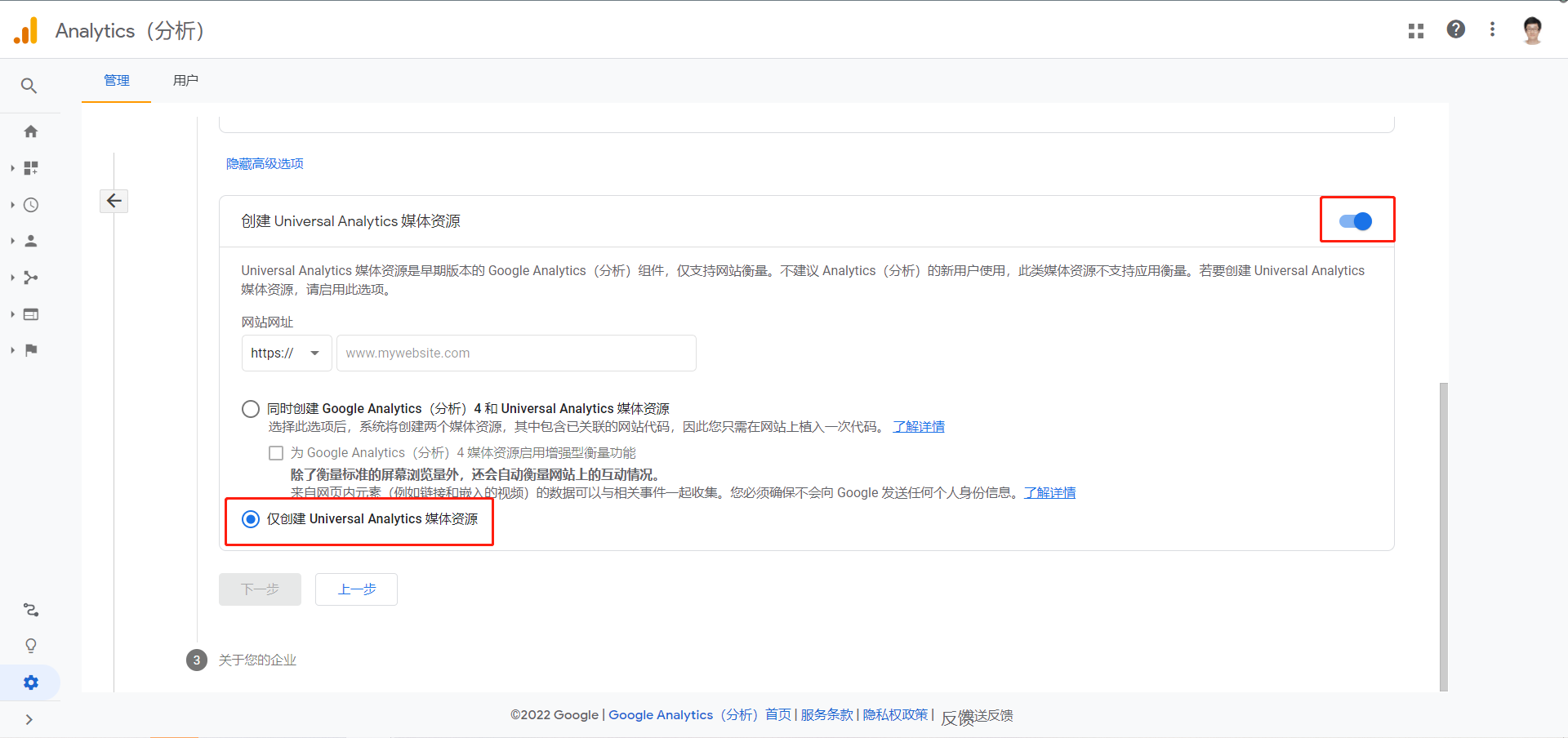Go to the Home icon in sidebar
1568x738 pixels.
click(31, 131)
